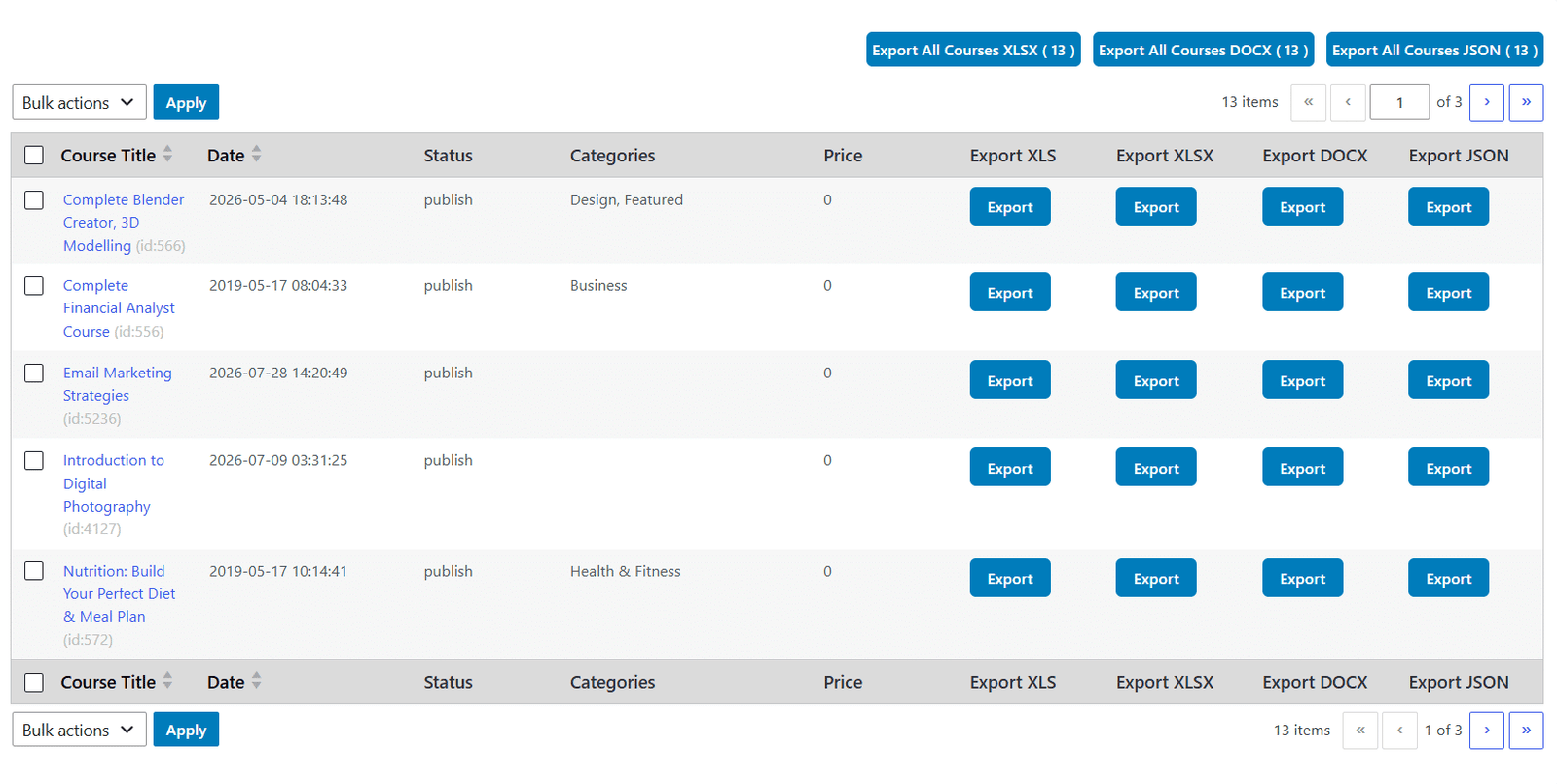Sort by Date using top header sort arrows
Screen dimensions: 1557x784
pos(256,155)
